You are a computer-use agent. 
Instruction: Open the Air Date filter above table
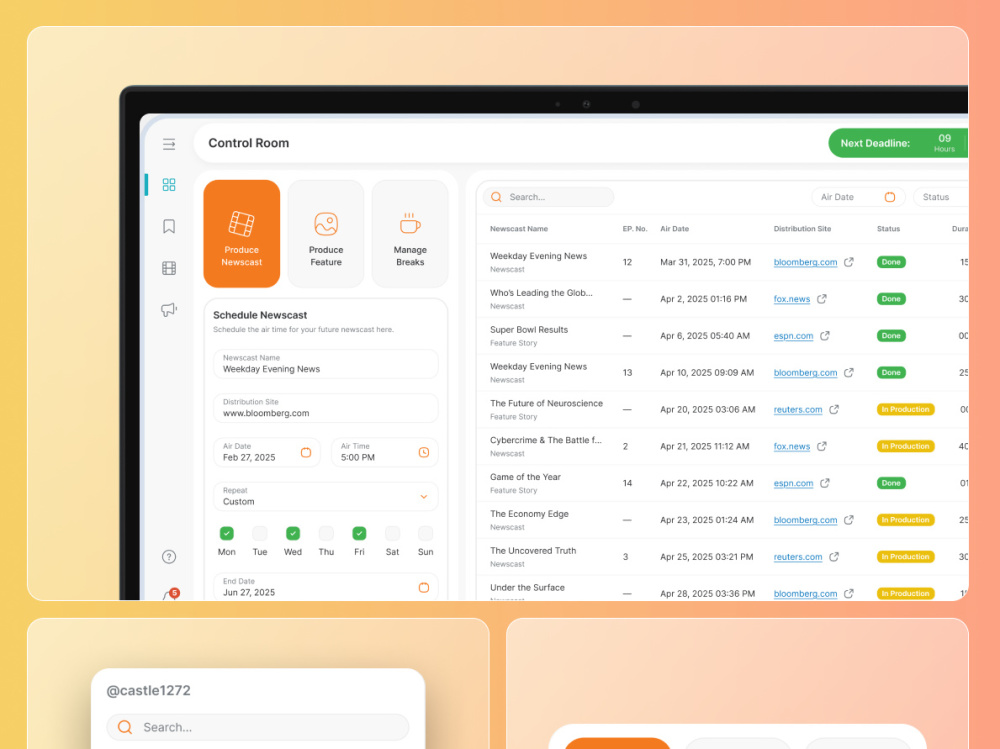[858, 197]
